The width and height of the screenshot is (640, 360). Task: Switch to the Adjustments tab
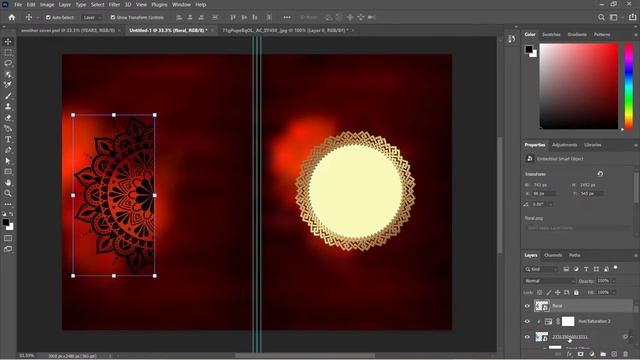pos(564,145)
